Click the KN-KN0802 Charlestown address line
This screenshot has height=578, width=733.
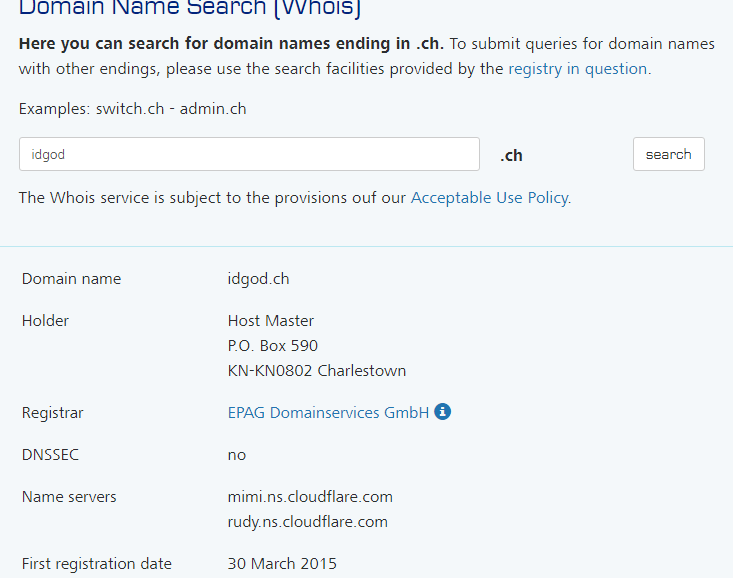(316, 371)
